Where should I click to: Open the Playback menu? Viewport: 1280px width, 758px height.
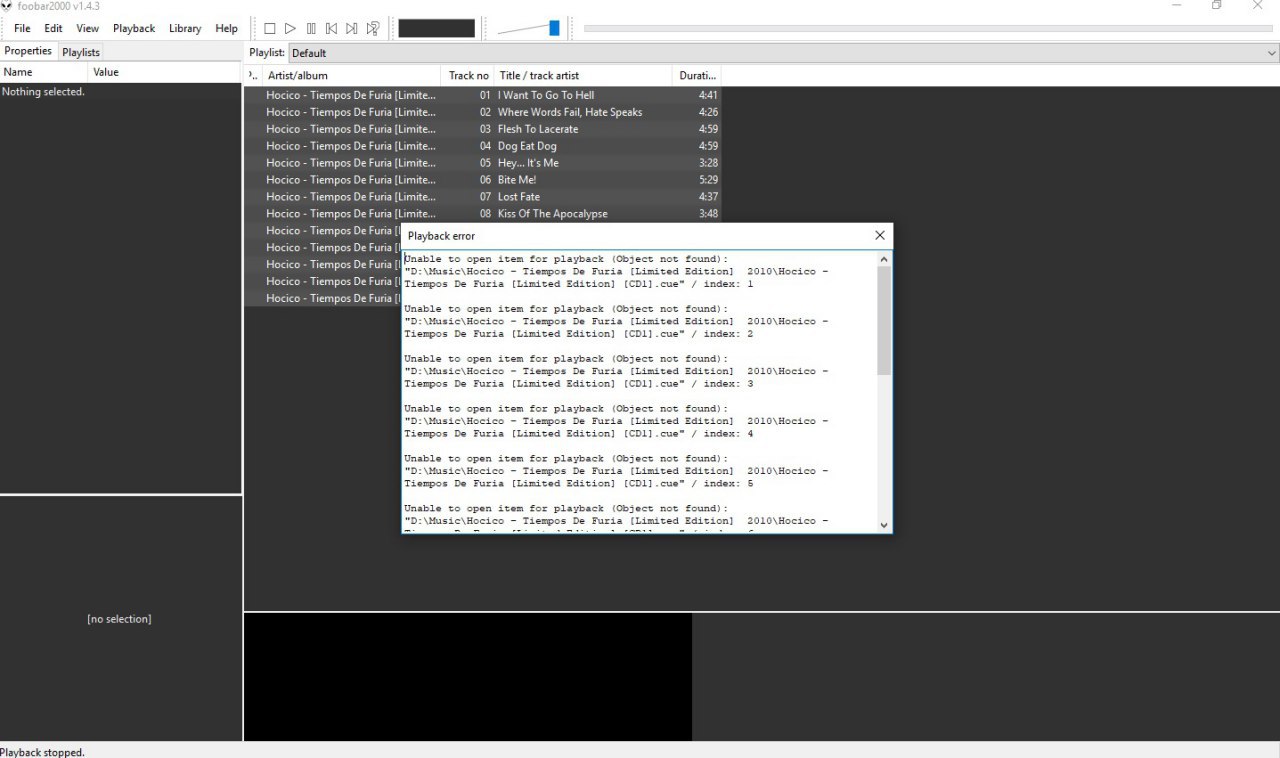point(134,28)
